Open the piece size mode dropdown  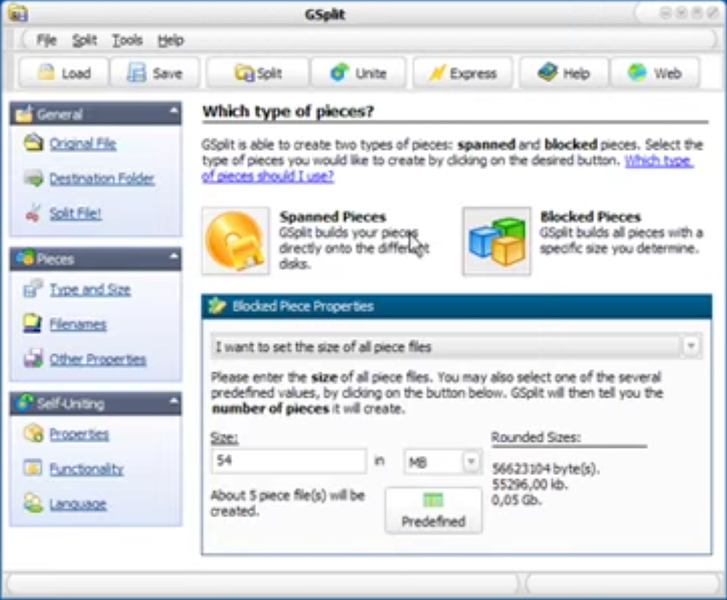pyautogui.click(x=691, y=346)
